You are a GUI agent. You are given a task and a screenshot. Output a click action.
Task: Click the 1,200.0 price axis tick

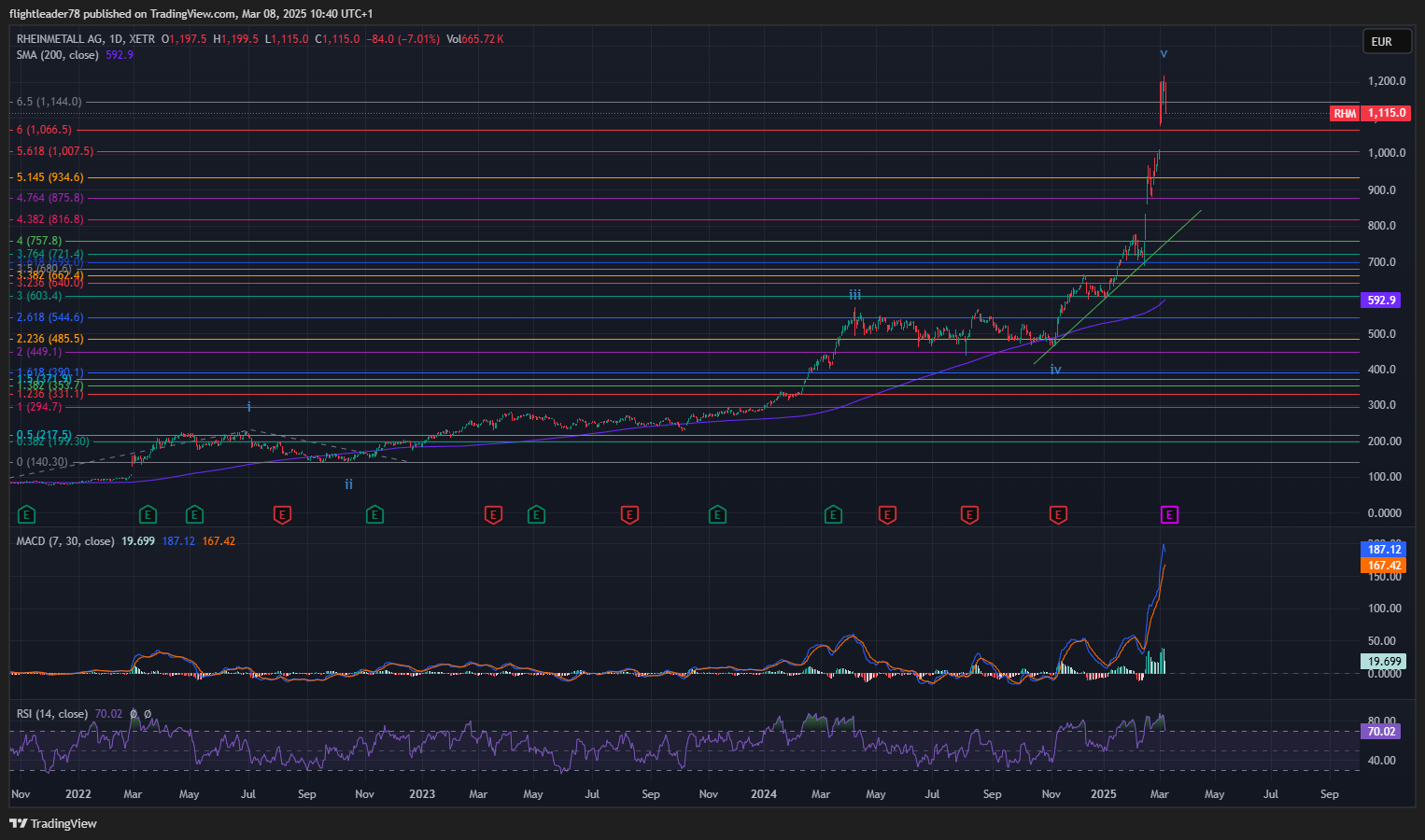coord(1387,81)
